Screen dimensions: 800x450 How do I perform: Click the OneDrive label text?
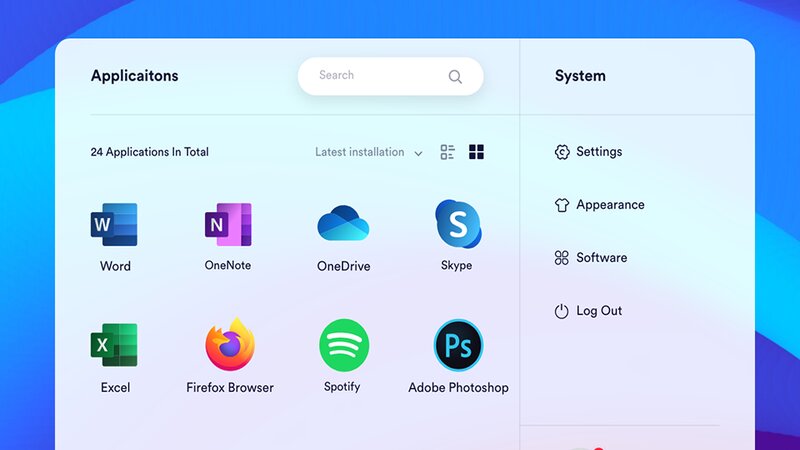tap(343, 266)
